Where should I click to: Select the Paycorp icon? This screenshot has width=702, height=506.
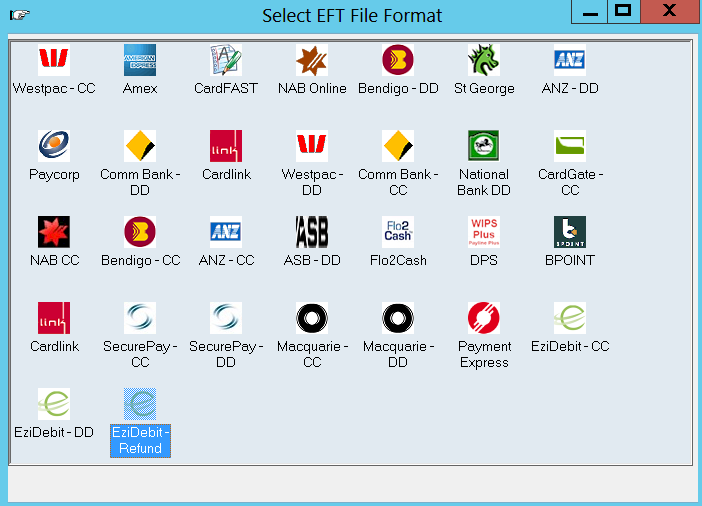54,146
